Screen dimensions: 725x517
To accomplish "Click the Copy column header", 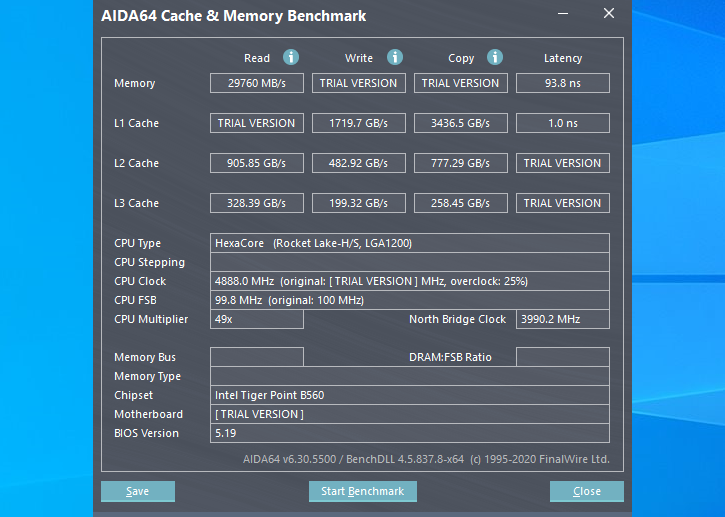I will click(x=461, y=59).
